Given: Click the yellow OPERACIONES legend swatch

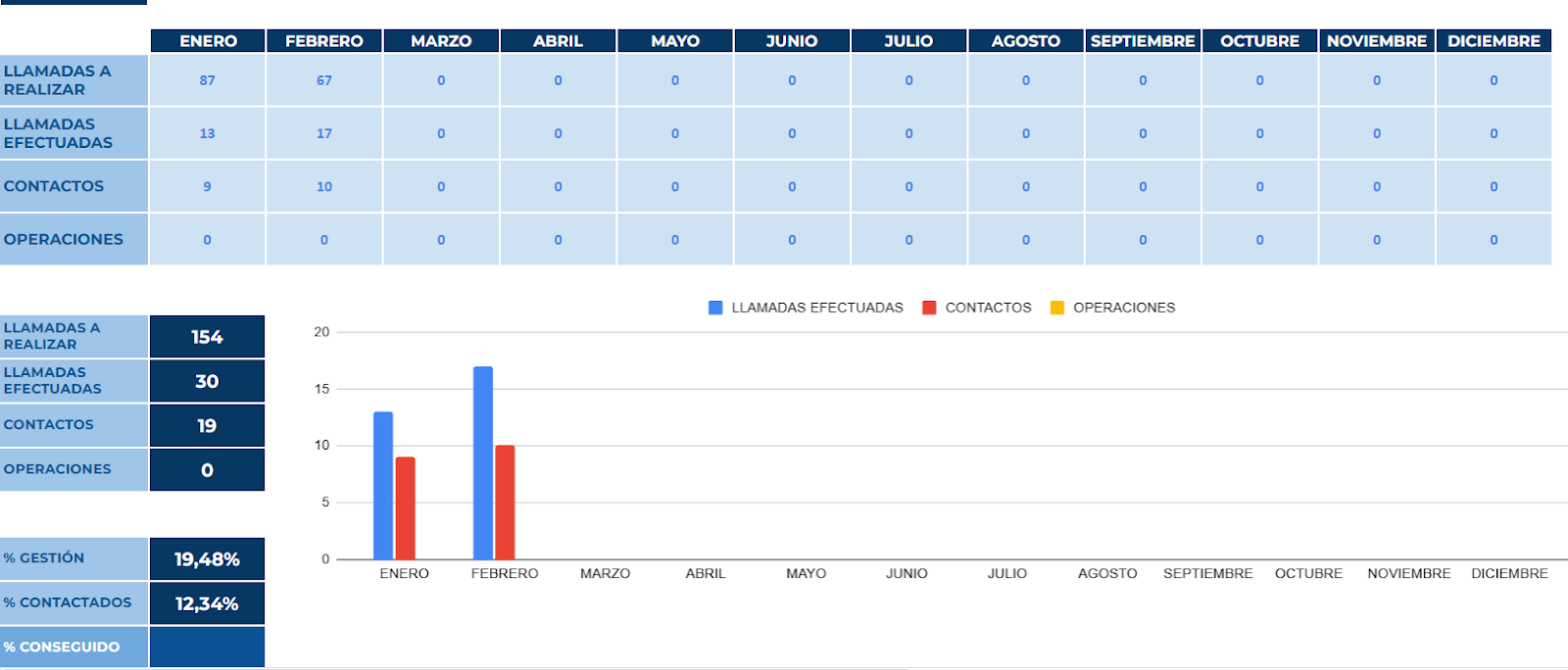Looking at the screenshot, I should coord(1057,308).
